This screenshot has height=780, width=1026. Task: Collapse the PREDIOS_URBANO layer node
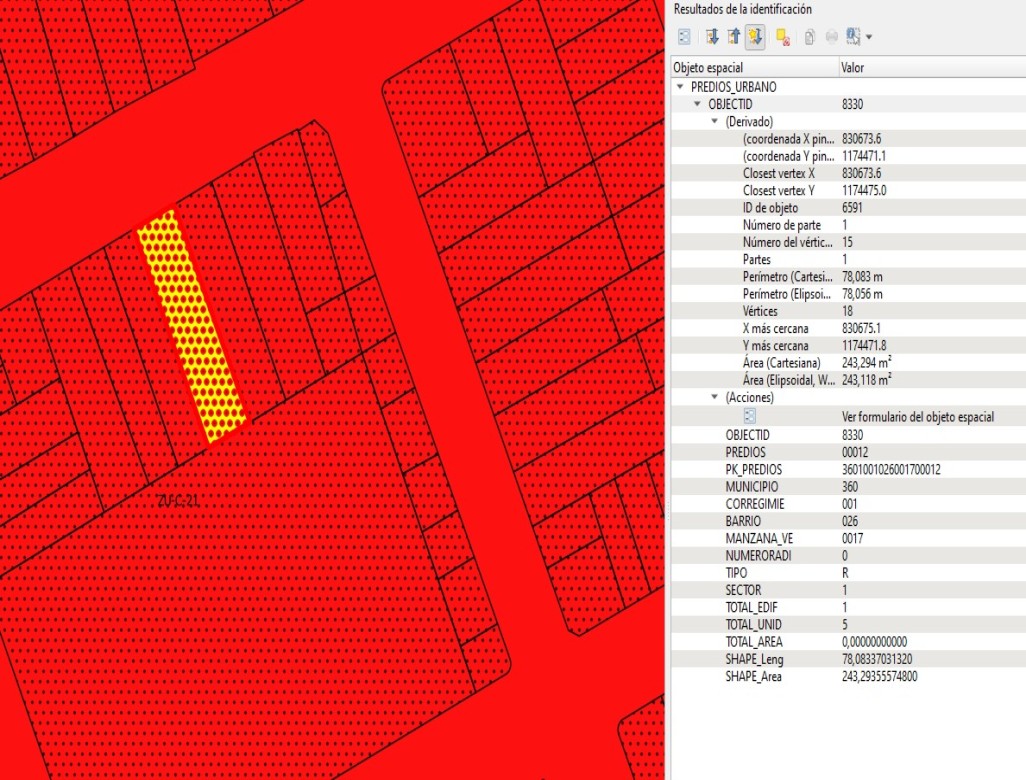[x=681, y=87]
